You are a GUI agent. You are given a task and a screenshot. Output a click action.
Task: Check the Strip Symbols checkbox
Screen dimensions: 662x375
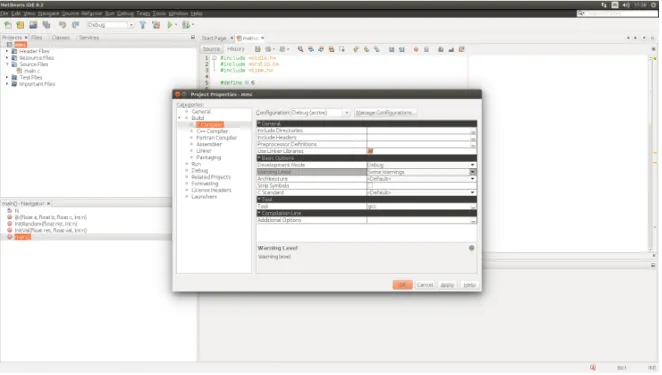coord(370,186)
